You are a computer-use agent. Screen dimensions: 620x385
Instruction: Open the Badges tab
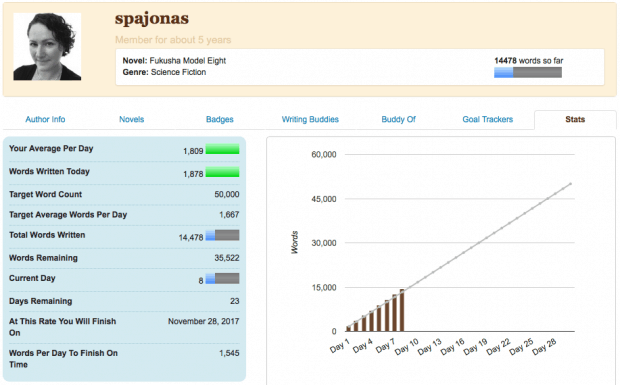[x=219, y=119]
